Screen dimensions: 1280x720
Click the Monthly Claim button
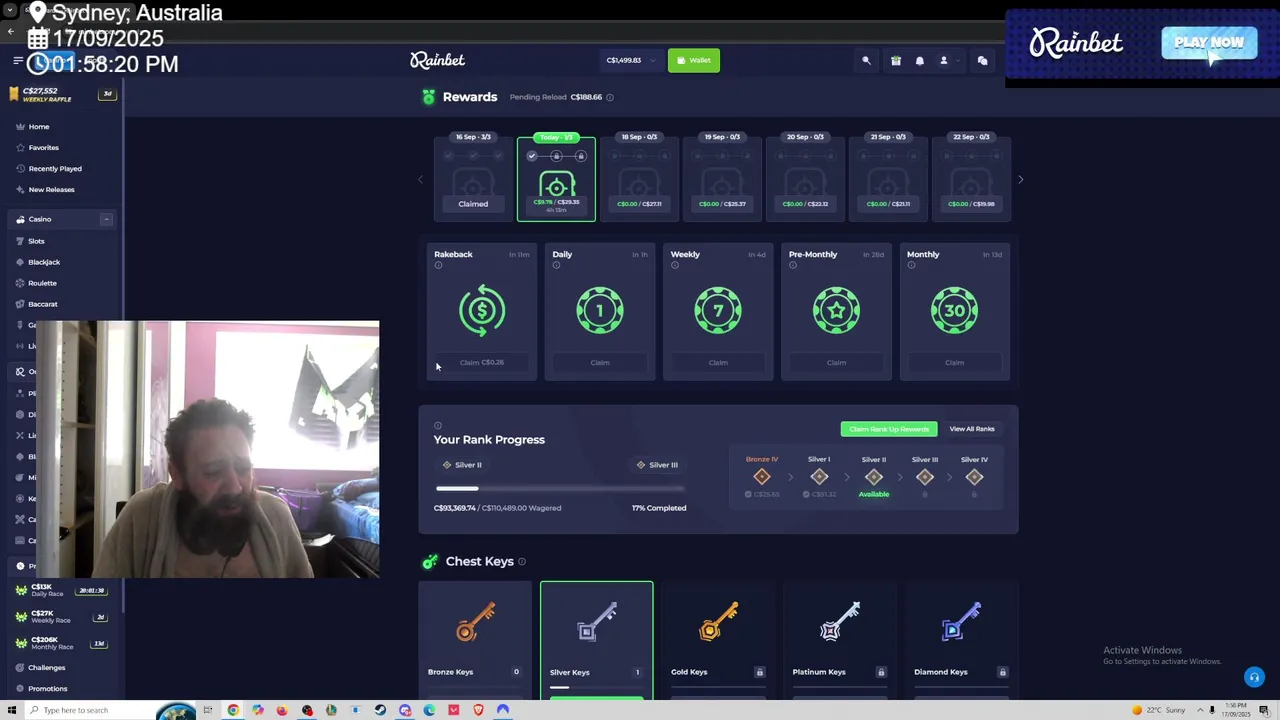click(x=954, y=363)
